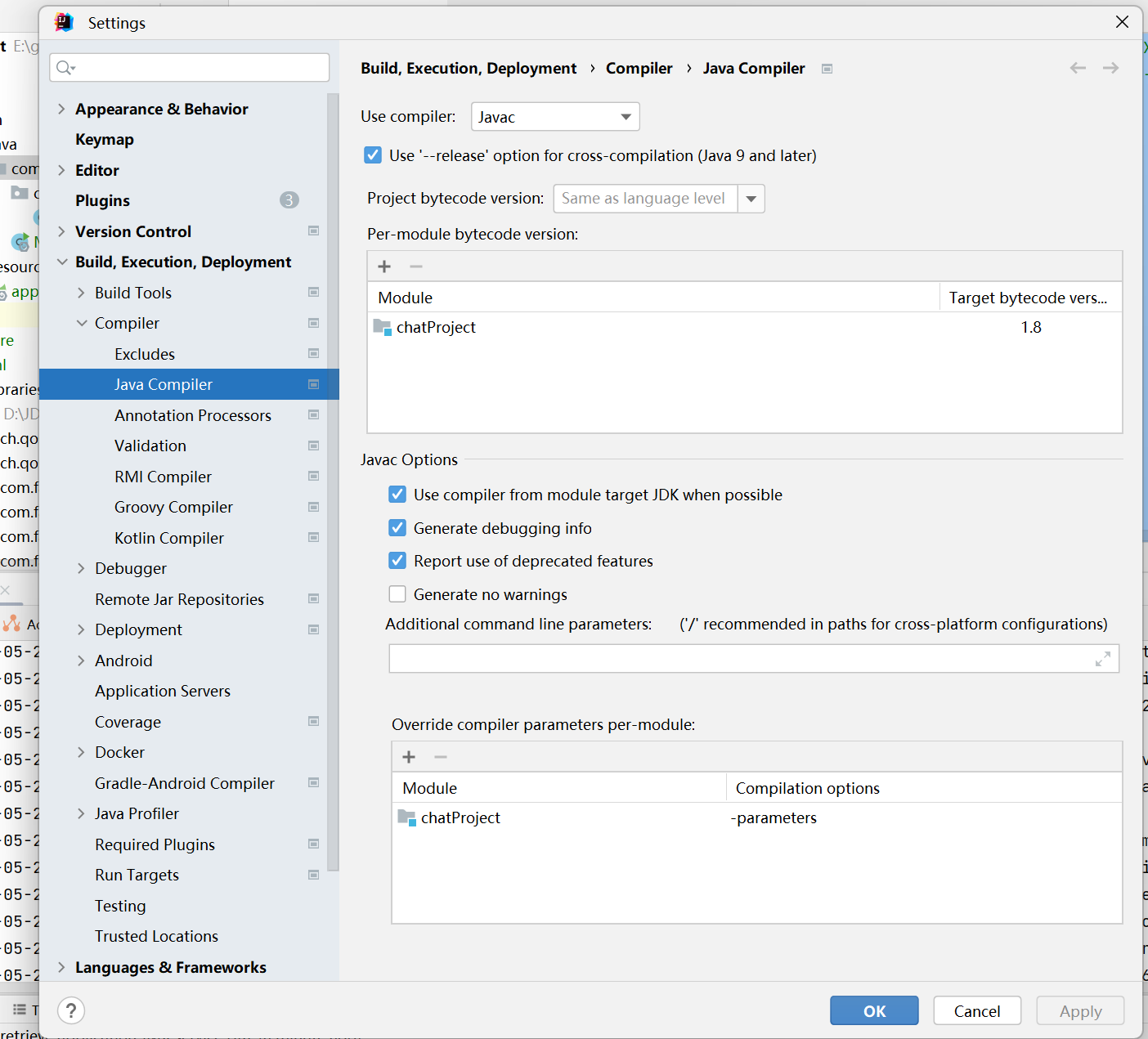Click the project-level icon on Validation row

pos(313,446)
